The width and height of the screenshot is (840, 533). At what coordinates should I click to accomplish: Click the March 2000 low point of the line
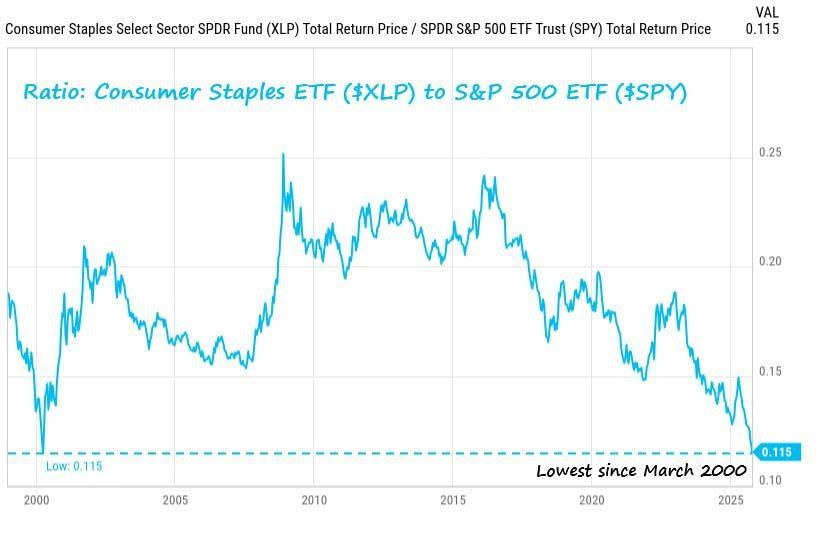[42, 451]
